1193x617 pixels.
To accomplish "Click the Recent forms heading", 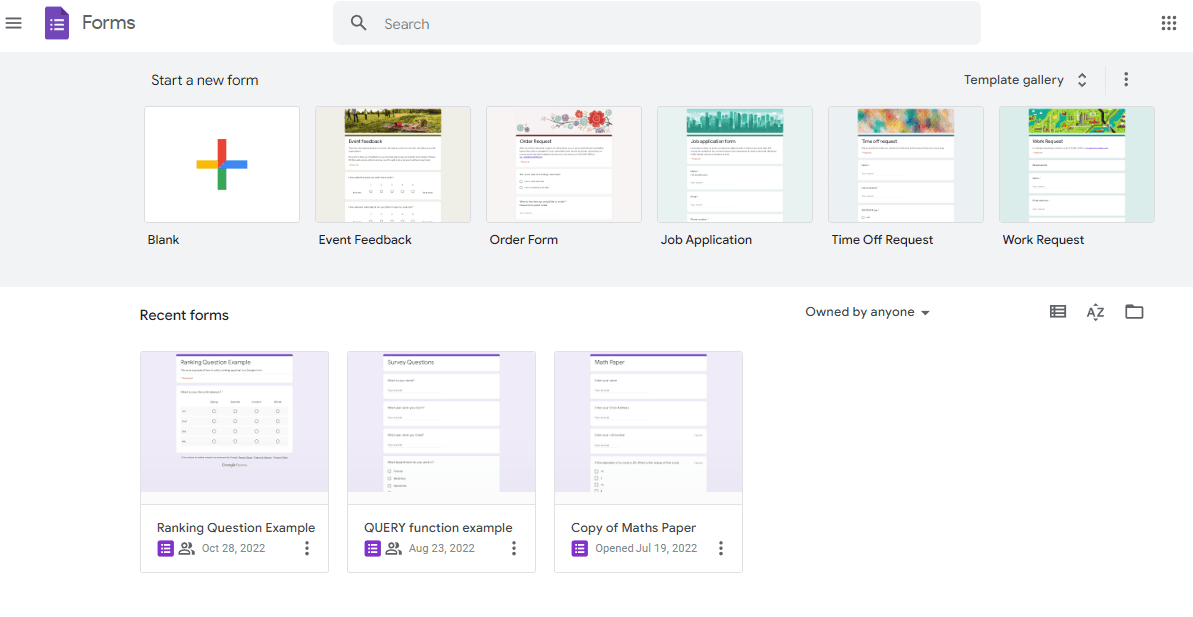I will 184,315.
